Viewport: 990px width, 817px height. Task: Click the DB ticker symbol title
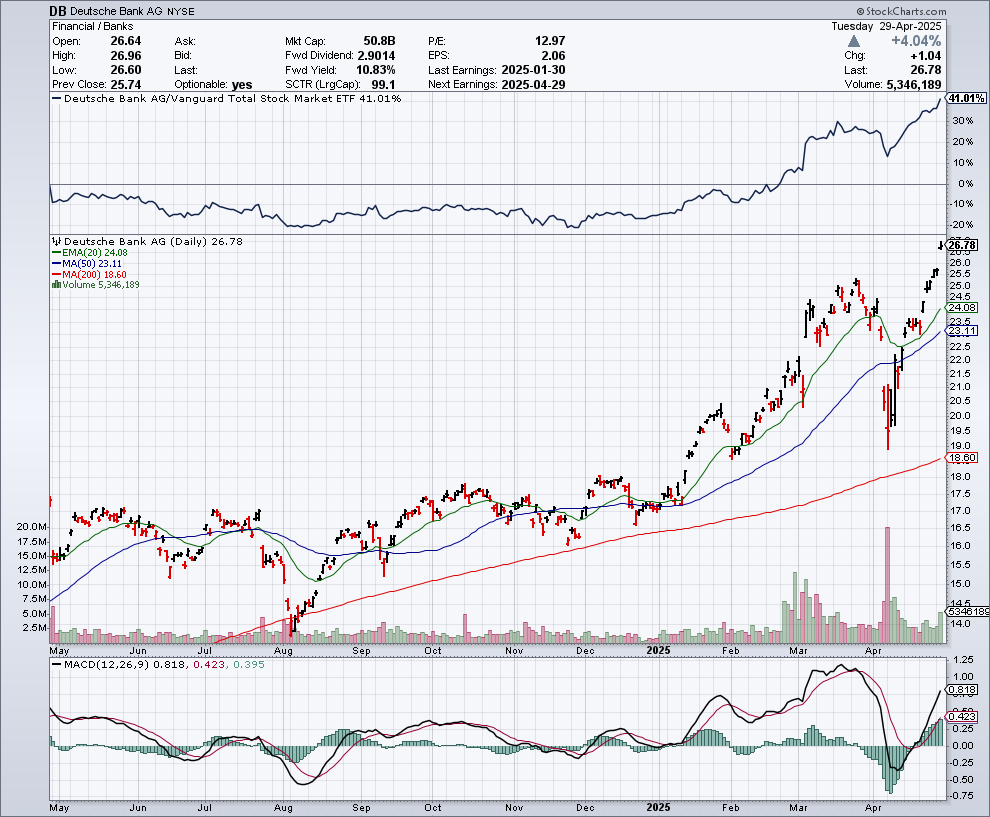pos(58,11)
